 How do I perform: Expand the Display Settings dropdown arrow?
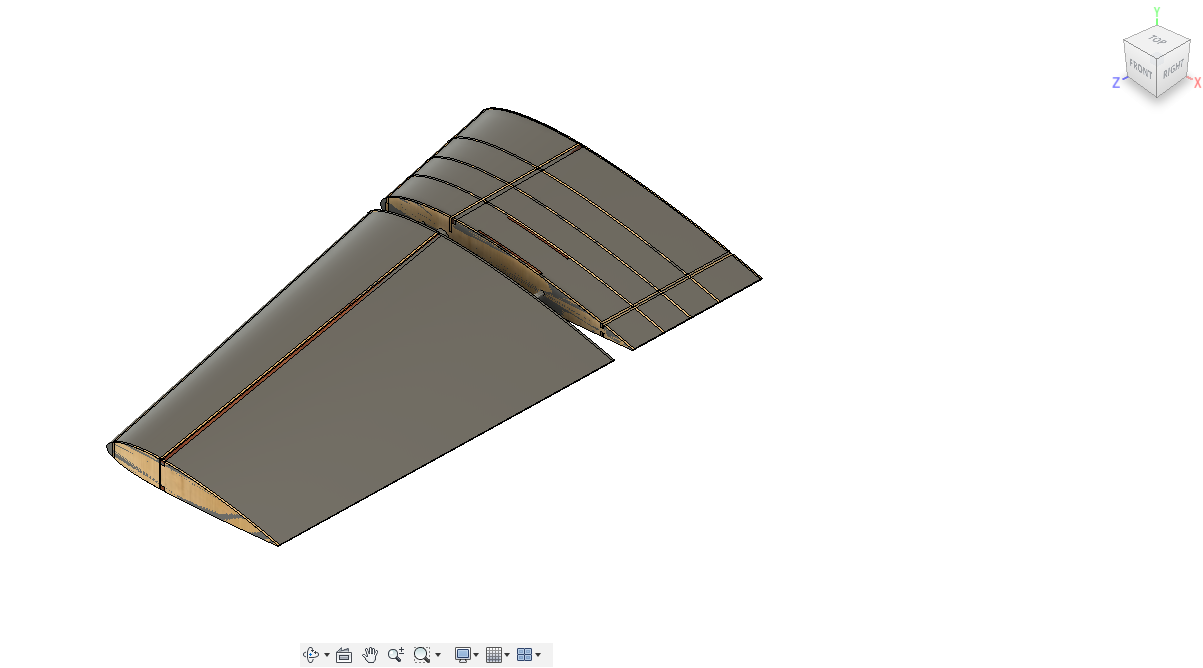[476, 656]
